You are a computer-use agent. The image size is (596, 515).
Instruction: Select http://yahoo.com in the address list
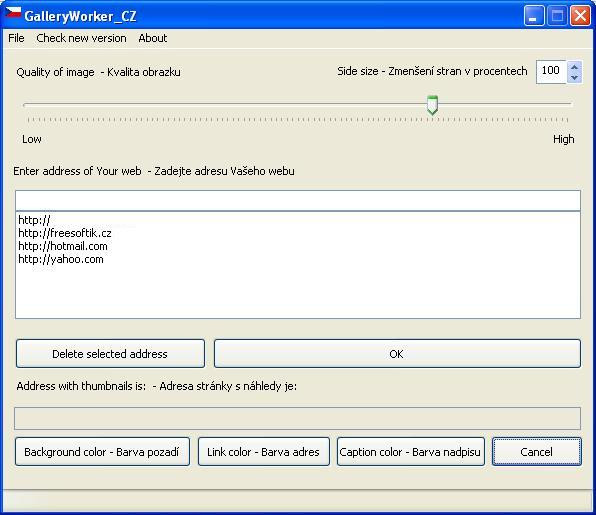[x=61, y=259]
